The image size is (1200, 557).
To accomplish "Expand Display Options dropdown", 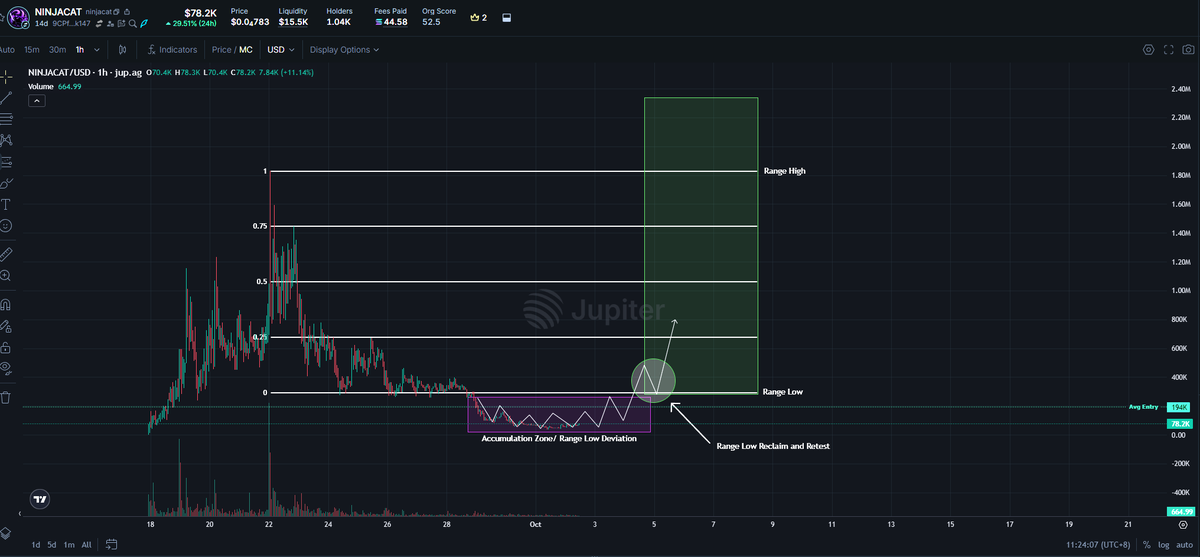I will pyautogui.click(x=344, y=49).
